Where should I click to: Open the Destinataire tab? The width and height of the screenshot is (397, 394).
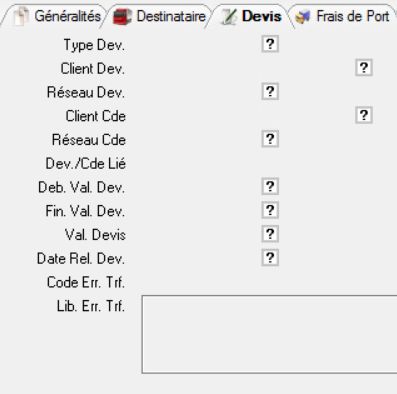[159, 16]
